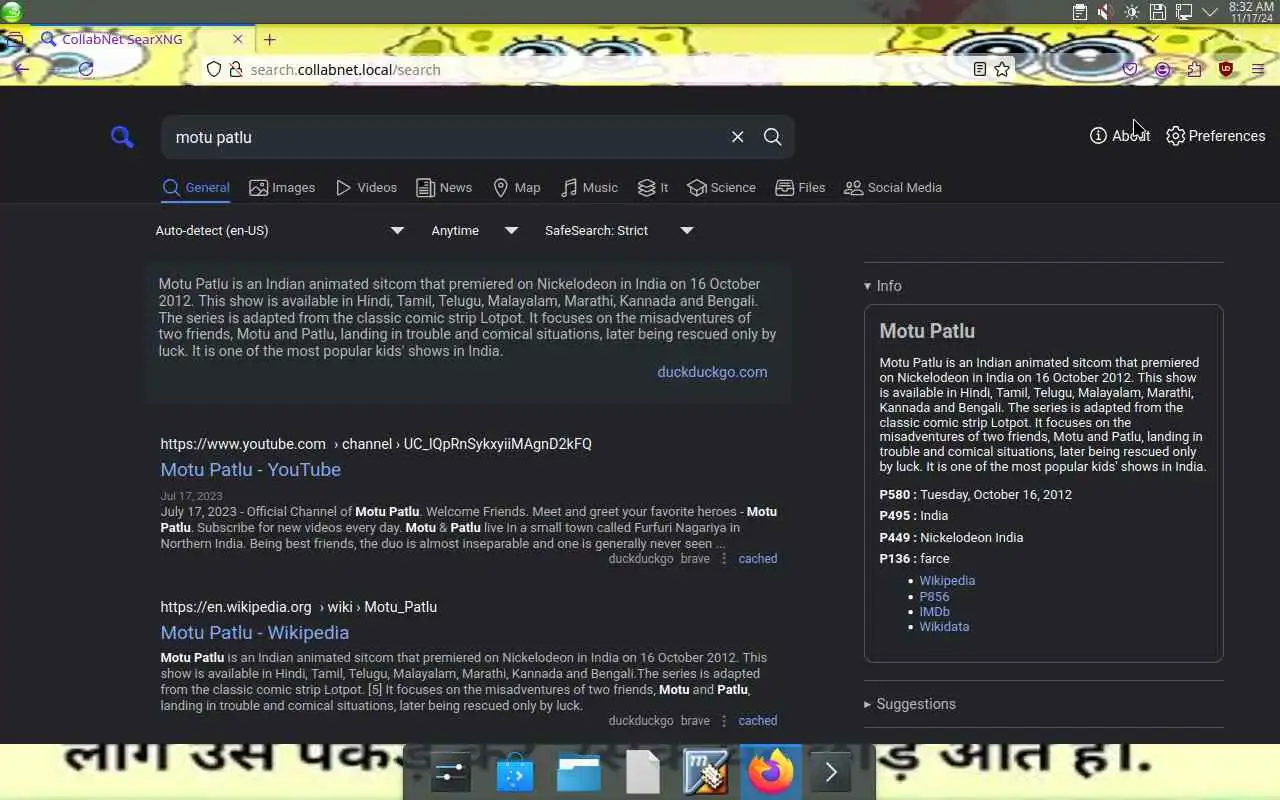The image size is (1280, 800).
Task: Open the Motu Patlu - YouTube result
Action: pos(251,469)
